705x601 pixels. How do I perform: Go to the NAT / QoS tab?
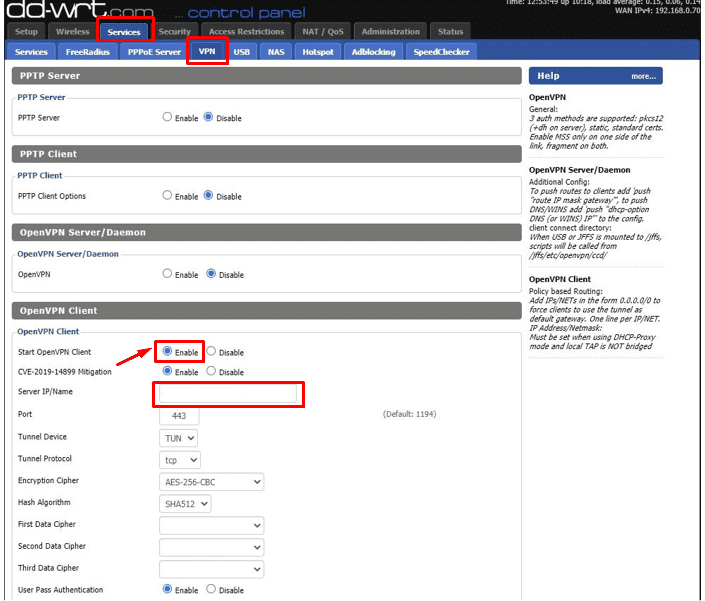coord(322,32)
